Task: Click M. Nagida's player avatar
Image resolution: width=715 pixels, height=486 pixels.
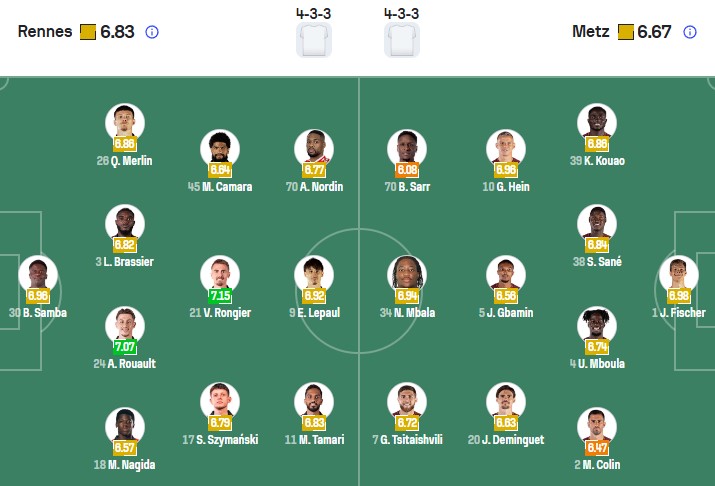Action: (125, 426)
